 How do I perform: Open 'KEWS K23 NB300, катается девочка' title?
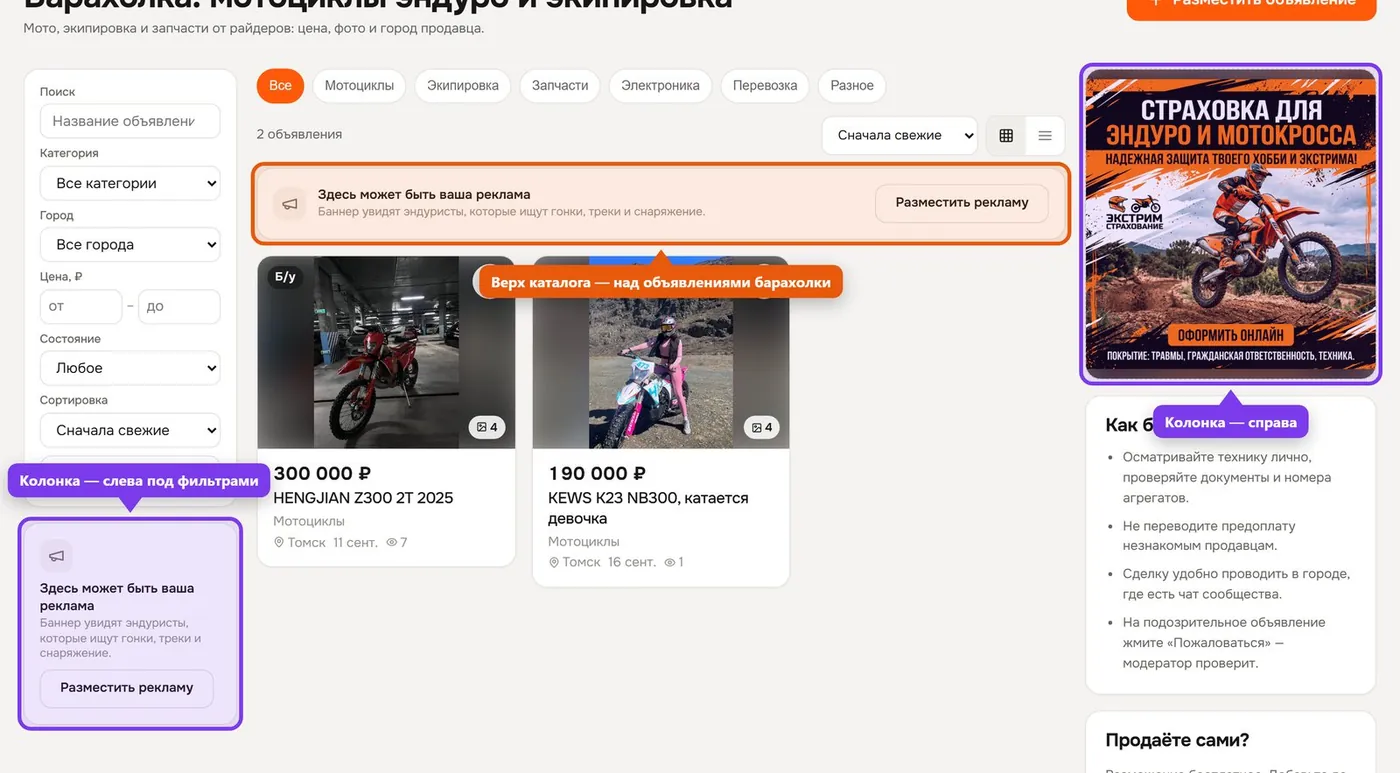click(648, 508)
